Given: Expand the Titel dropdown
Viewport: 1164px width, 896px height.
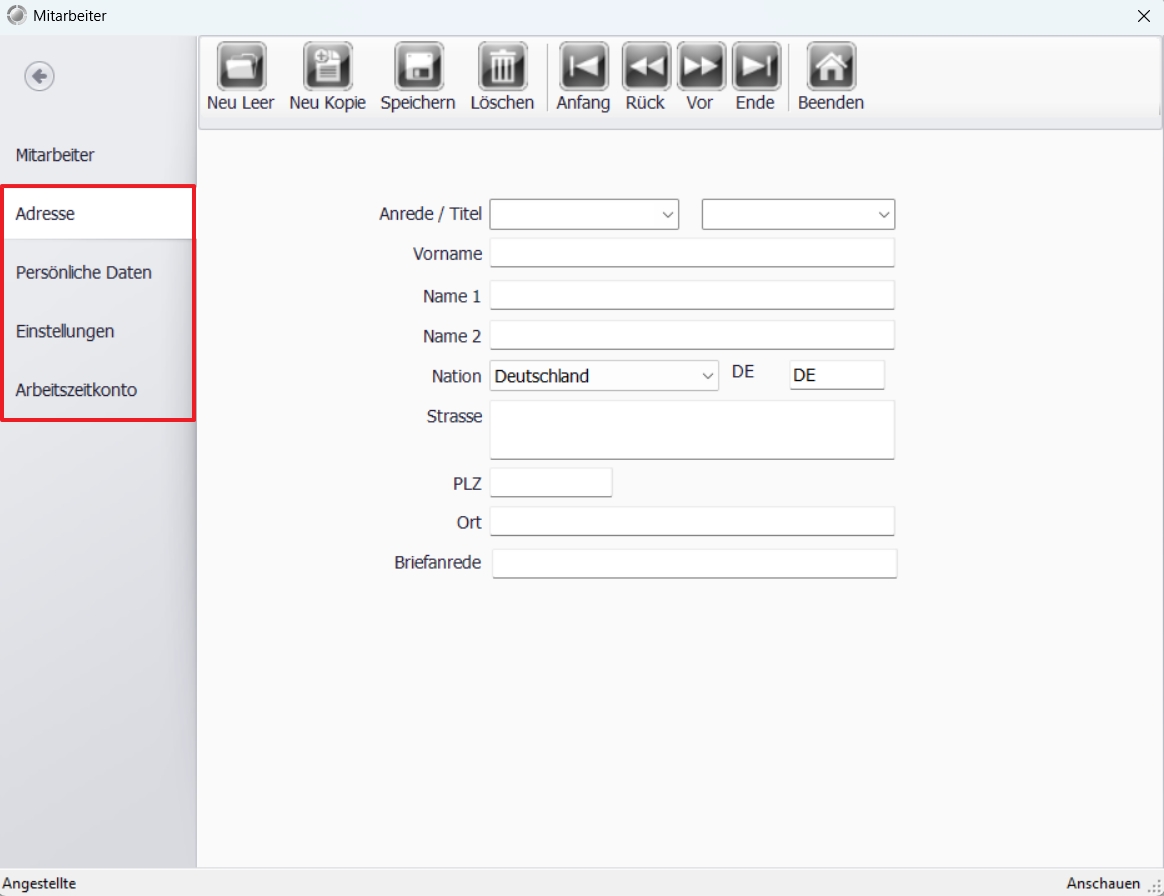Looking at the screenshot, I should click(798, 214).
